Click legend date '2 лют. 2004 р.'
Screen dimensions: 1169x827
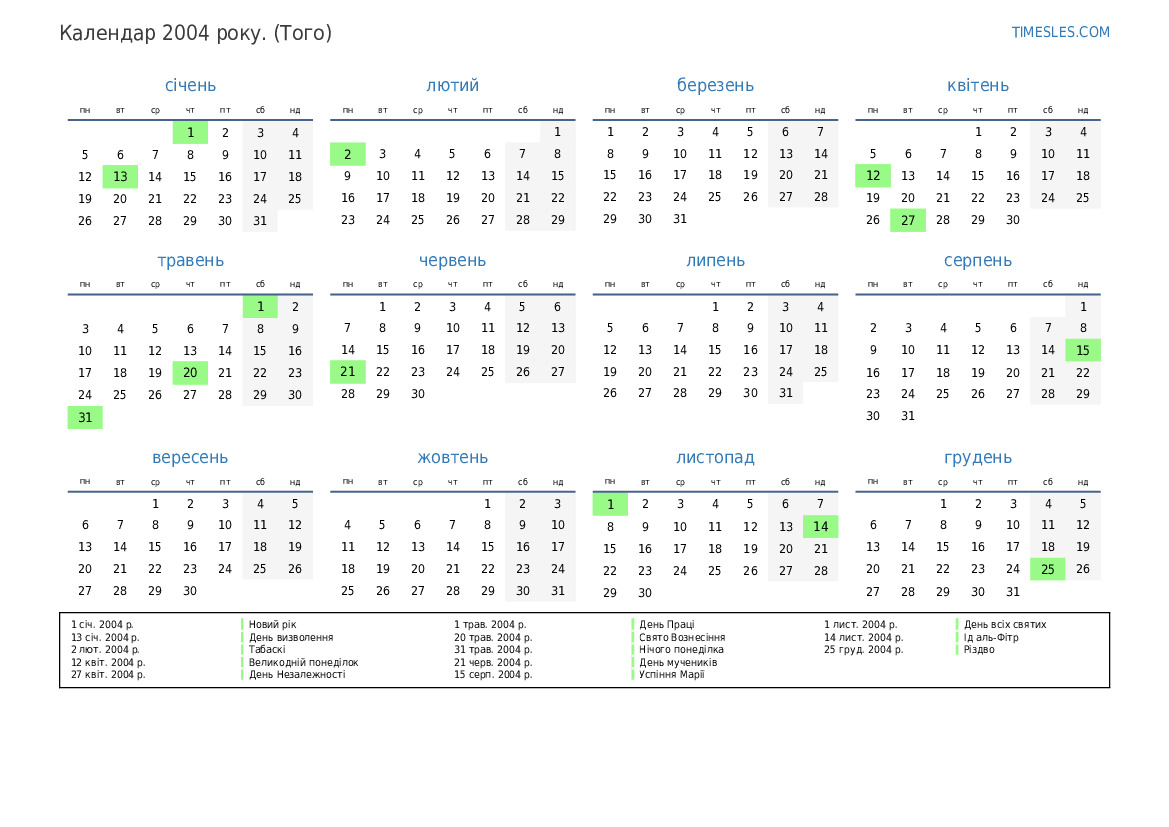click(105, 650)
